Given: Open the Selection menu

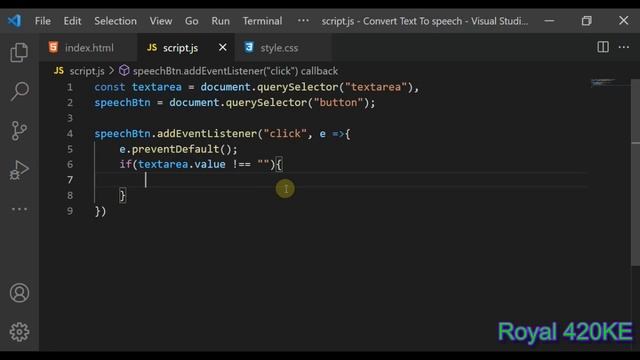Looking at the screenshot, I should [x=116, y=21].
